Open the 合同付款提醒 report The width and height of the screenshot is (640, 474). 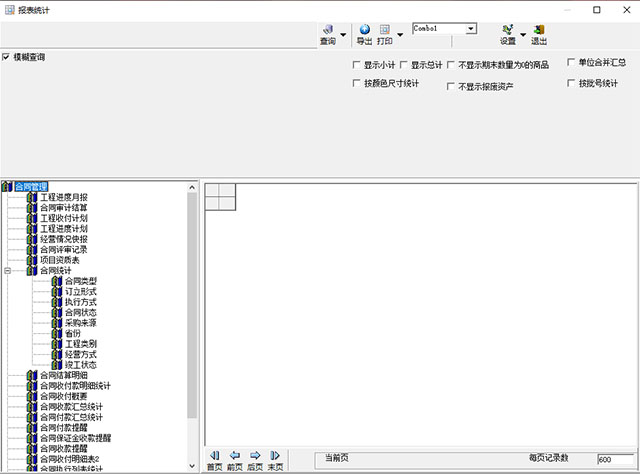tap(64, 427)
